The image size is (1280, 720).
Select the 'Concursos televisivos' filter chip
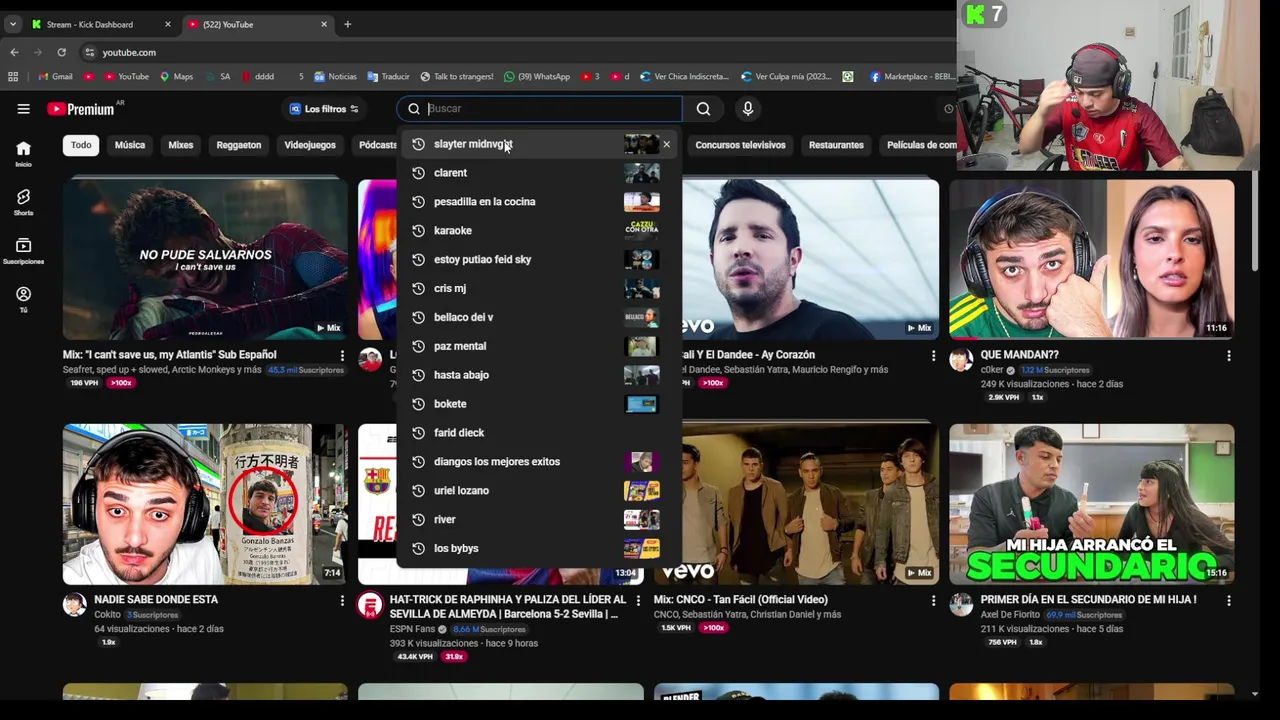tap(740, 145)
